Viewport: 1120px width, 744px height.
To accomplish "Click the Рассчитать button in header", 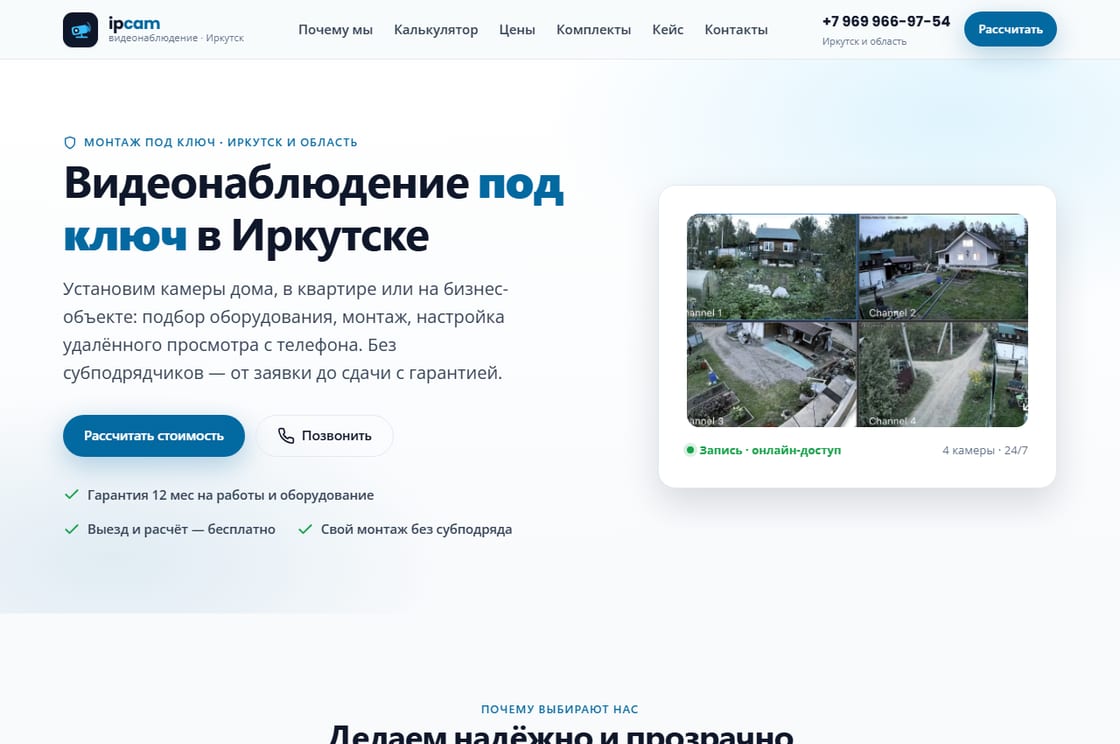I will click(x=1010, y=29).
